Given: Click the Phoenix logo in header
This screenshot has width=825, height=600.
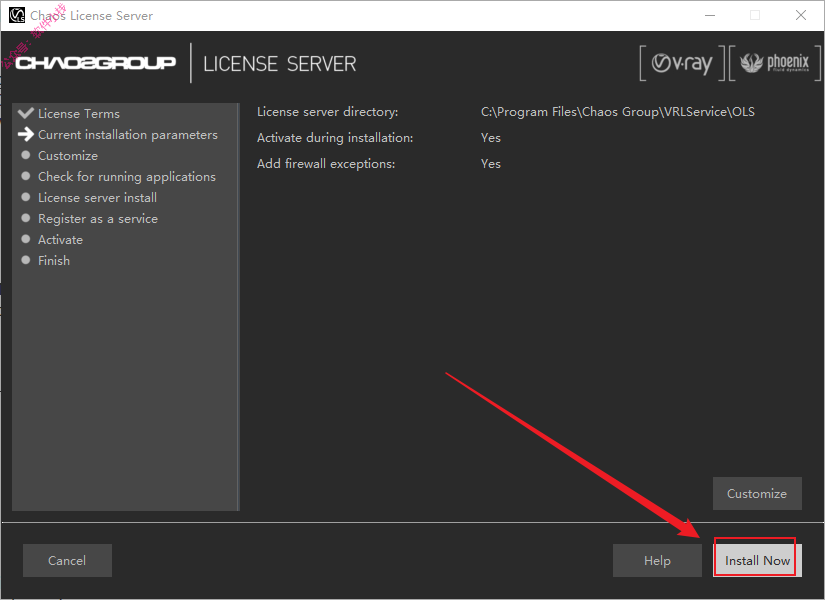Looking at the screenshot, I should click(774, 63).
